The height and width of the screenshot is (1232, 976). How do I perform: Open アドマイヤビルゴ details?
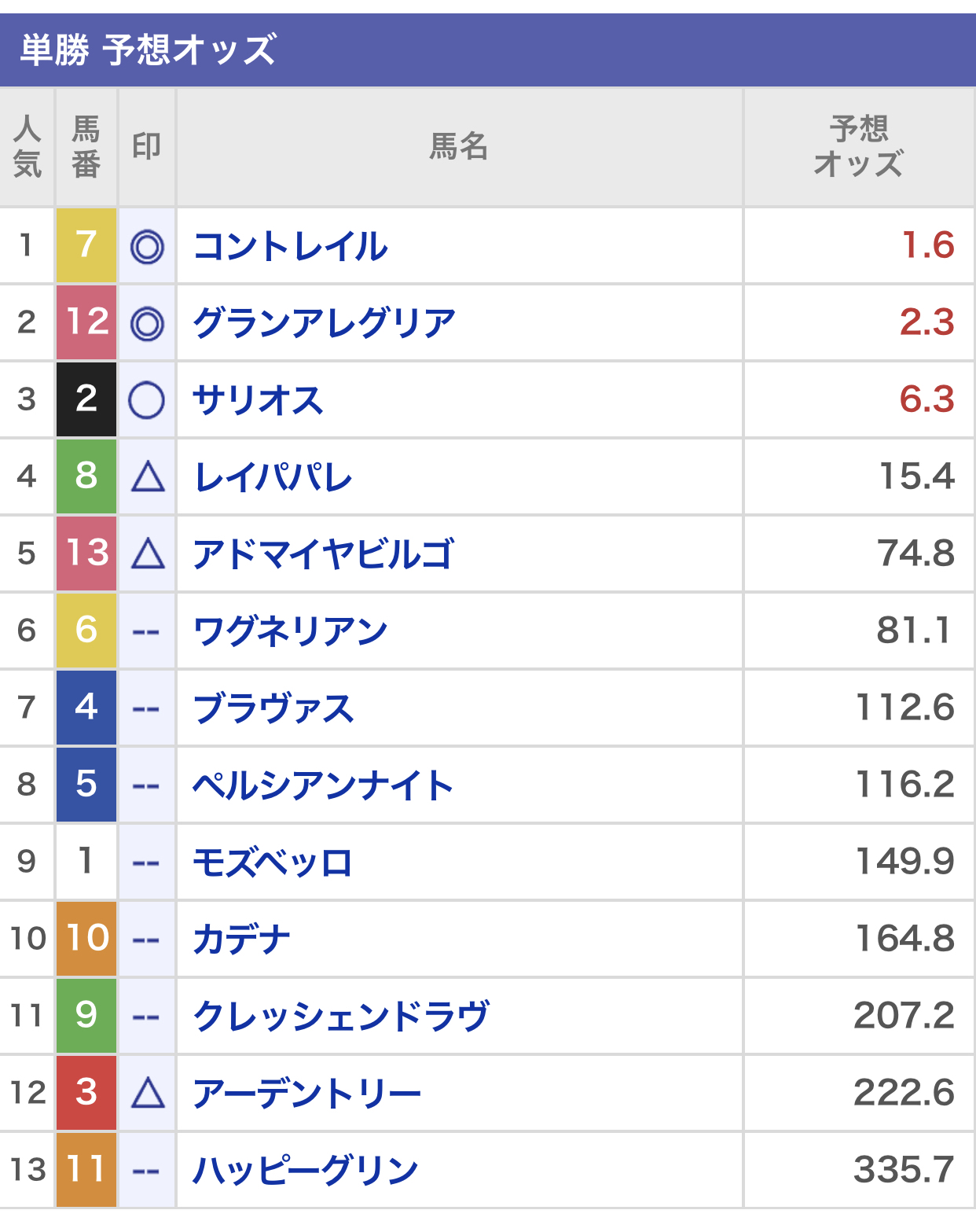tap(323, 554)
